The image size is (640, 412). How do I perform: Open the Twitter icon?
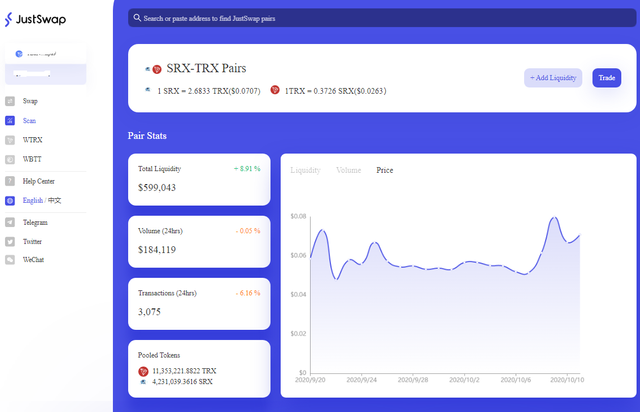coord(10,241)
